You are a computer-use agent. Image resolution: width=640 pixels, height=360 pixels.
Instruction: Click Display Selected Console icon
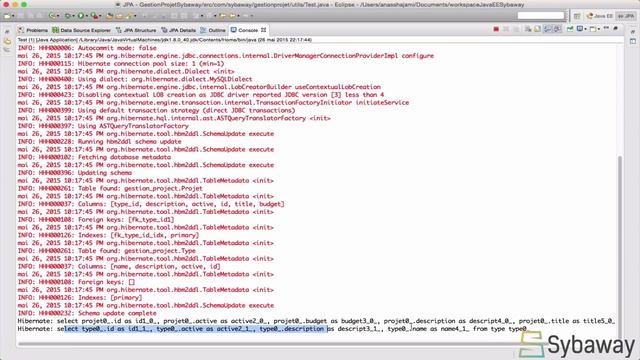pyautogui.click(x=579, y=29)
